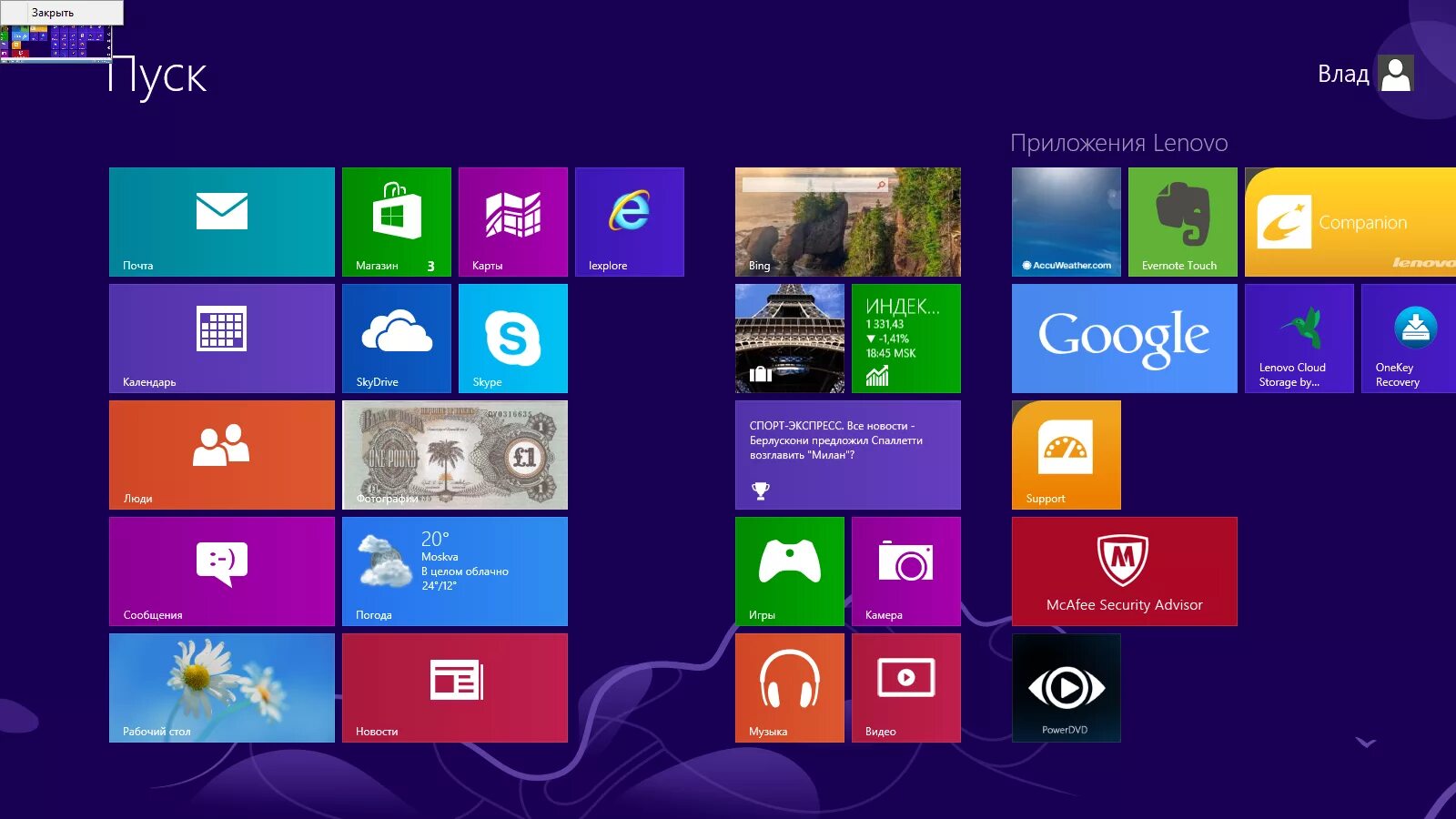Open the Lenovo Companion tile
1456x819 pixels.
click(x=1350, y=222)
